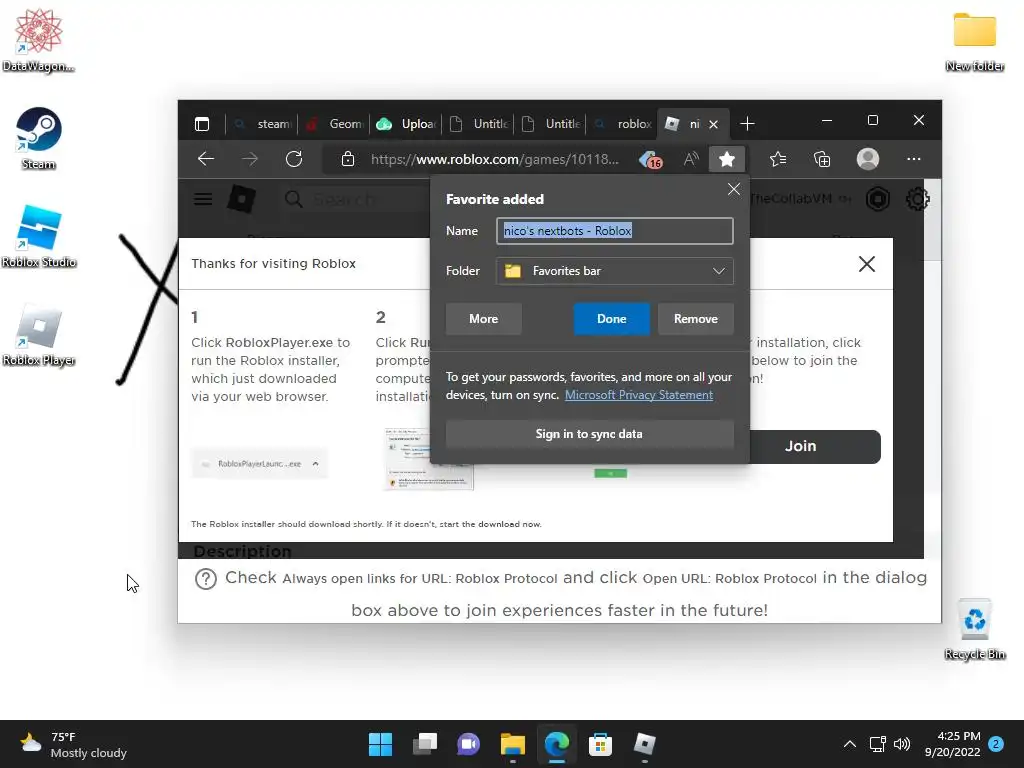This screenshot has width=1024, height=768.
Task: Open DataWagon desktop shortcut
Action: pos(38,40)
